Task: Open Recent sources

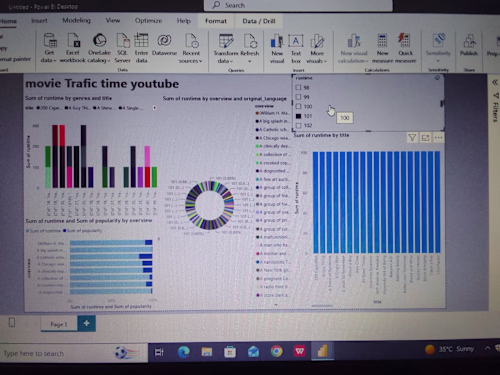Action: click(191, 48)
